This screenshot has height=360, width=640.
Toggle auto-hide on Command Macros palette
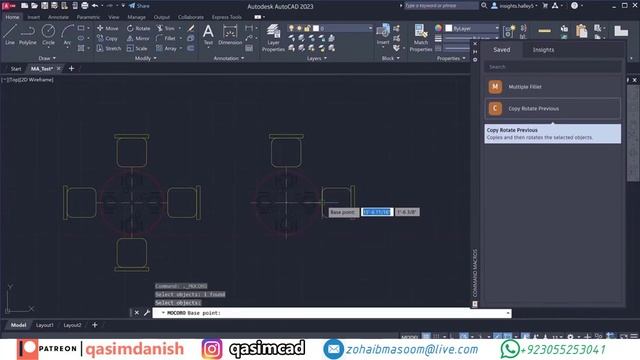point(475,52)
